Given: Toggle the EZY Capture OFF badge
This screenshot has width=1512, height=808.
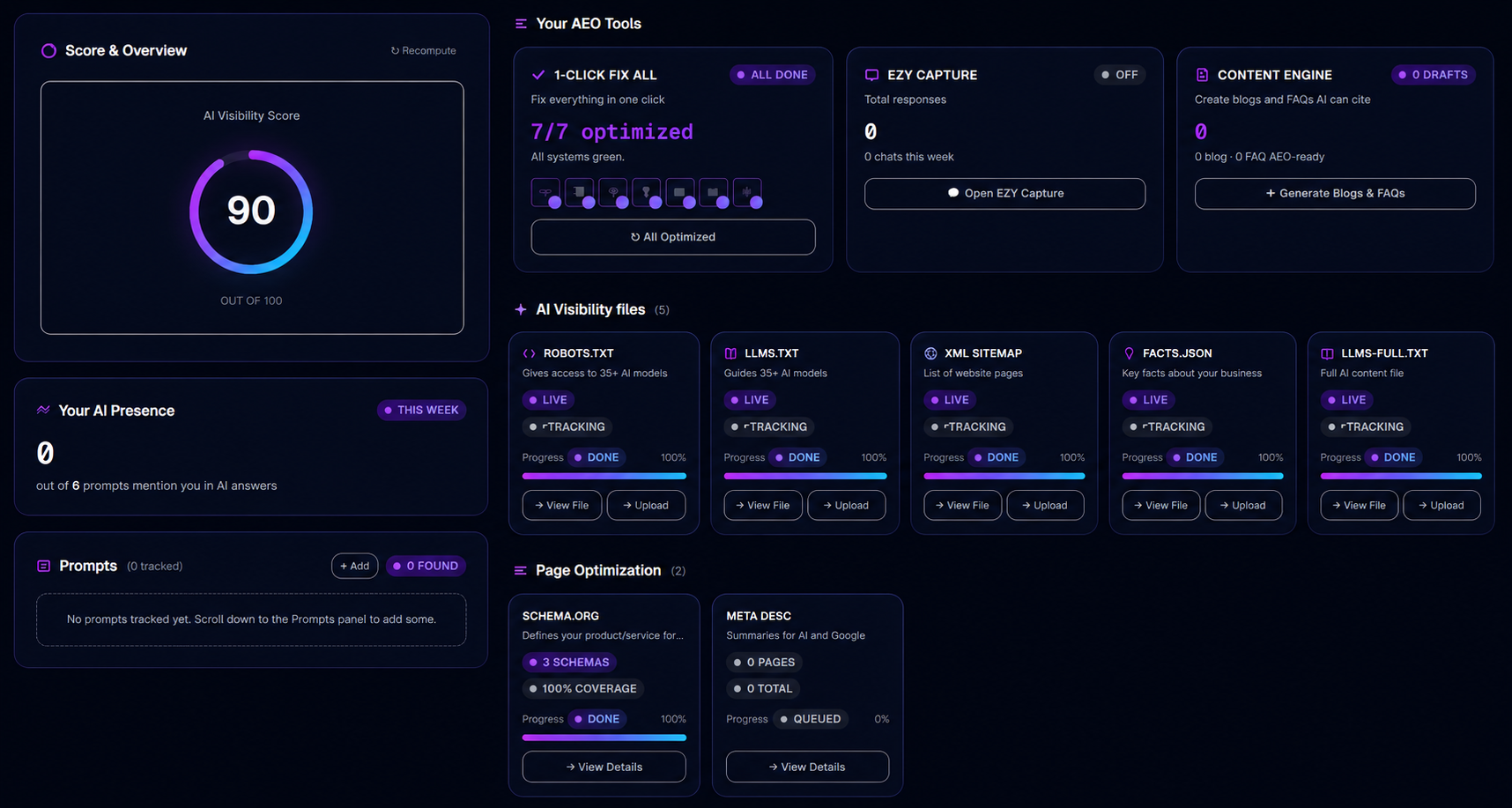Looking at the screenshot, I should tap(1119, 75).
